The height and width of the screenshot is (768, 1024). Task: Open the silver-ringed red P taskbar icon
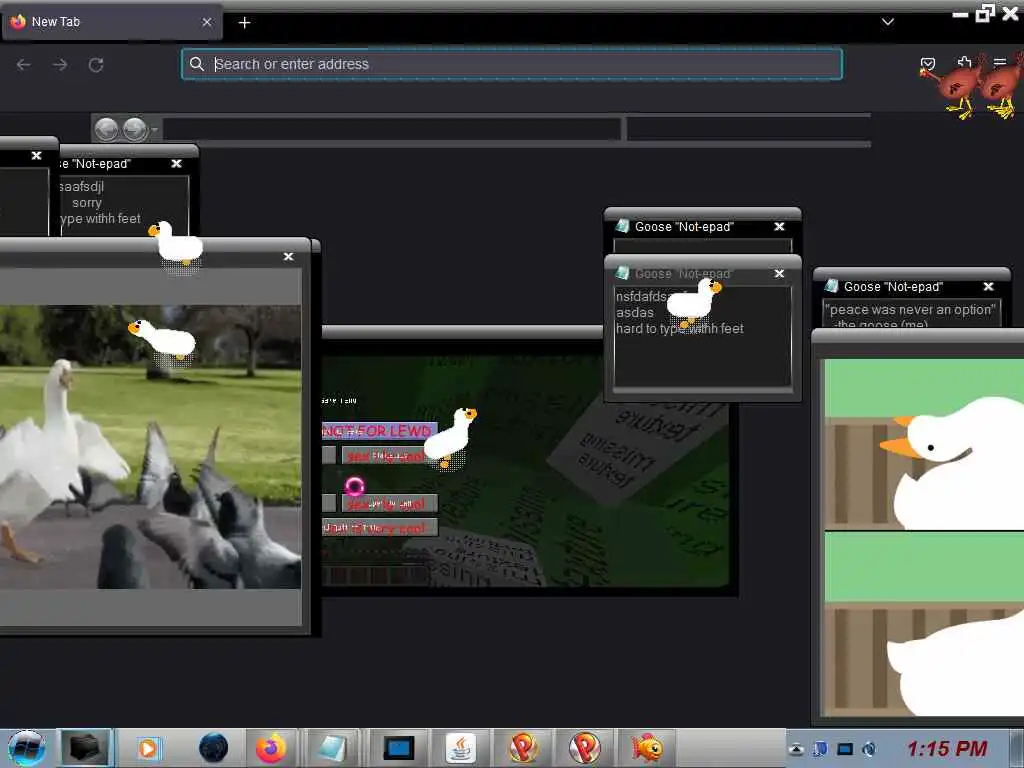584,748
